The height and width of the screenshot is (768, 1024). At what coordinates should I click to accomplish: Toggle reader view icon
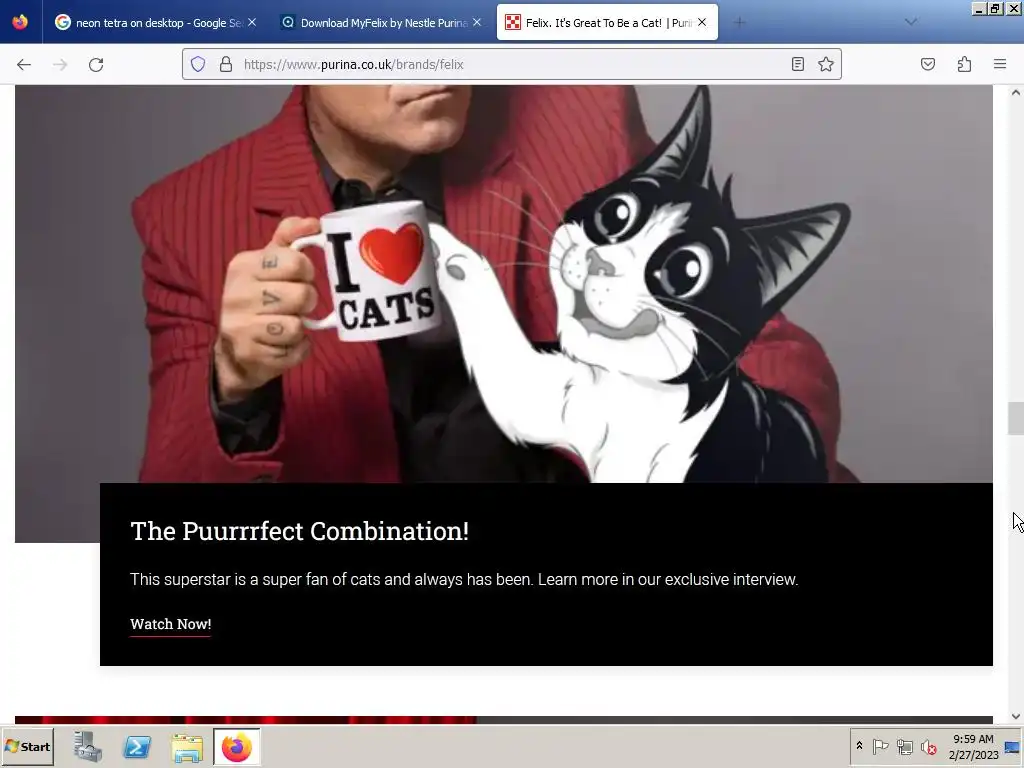coord(797,64)
